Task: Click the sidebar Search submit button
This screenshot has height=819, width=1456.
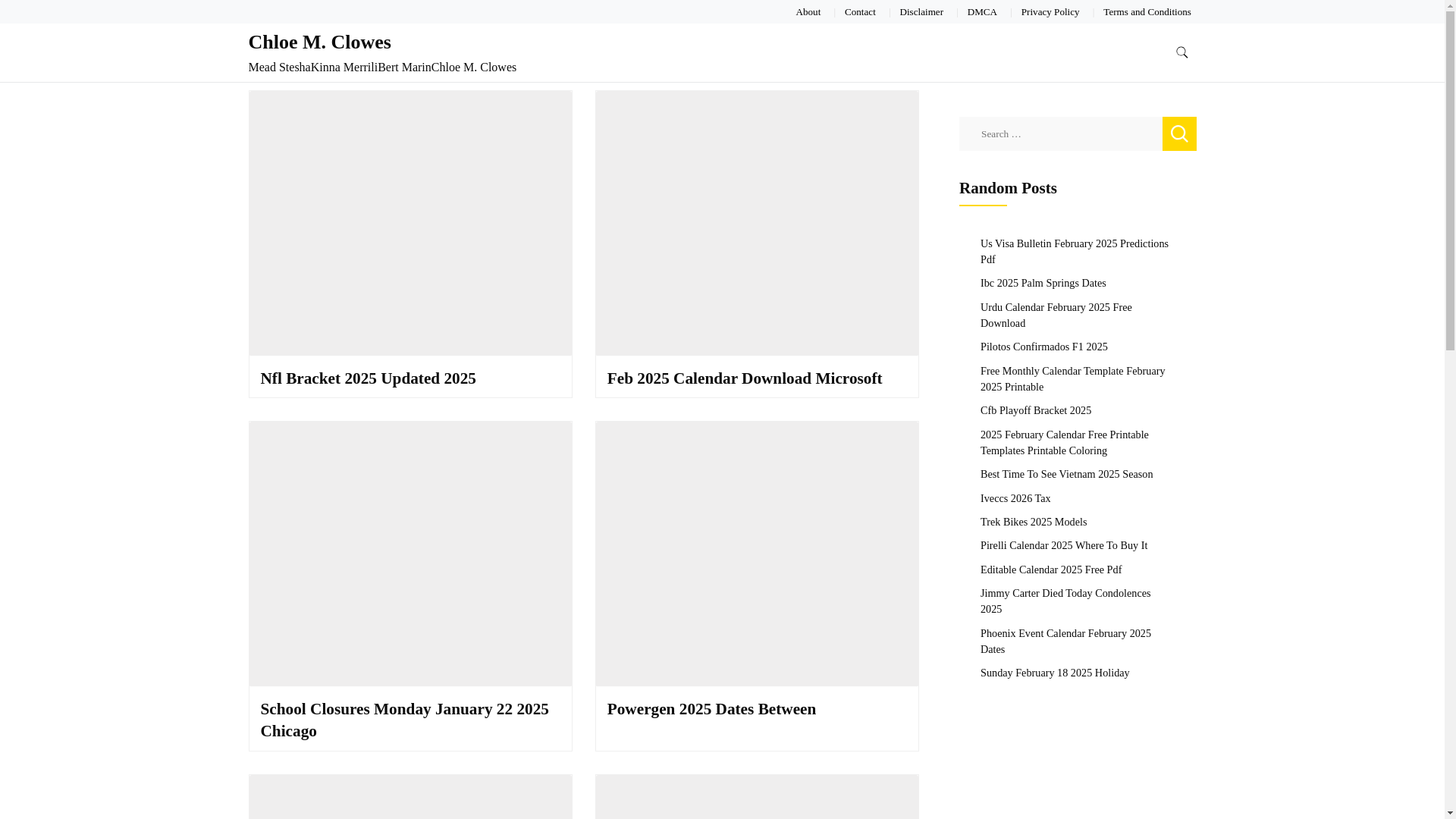Action: (1179, 133)
